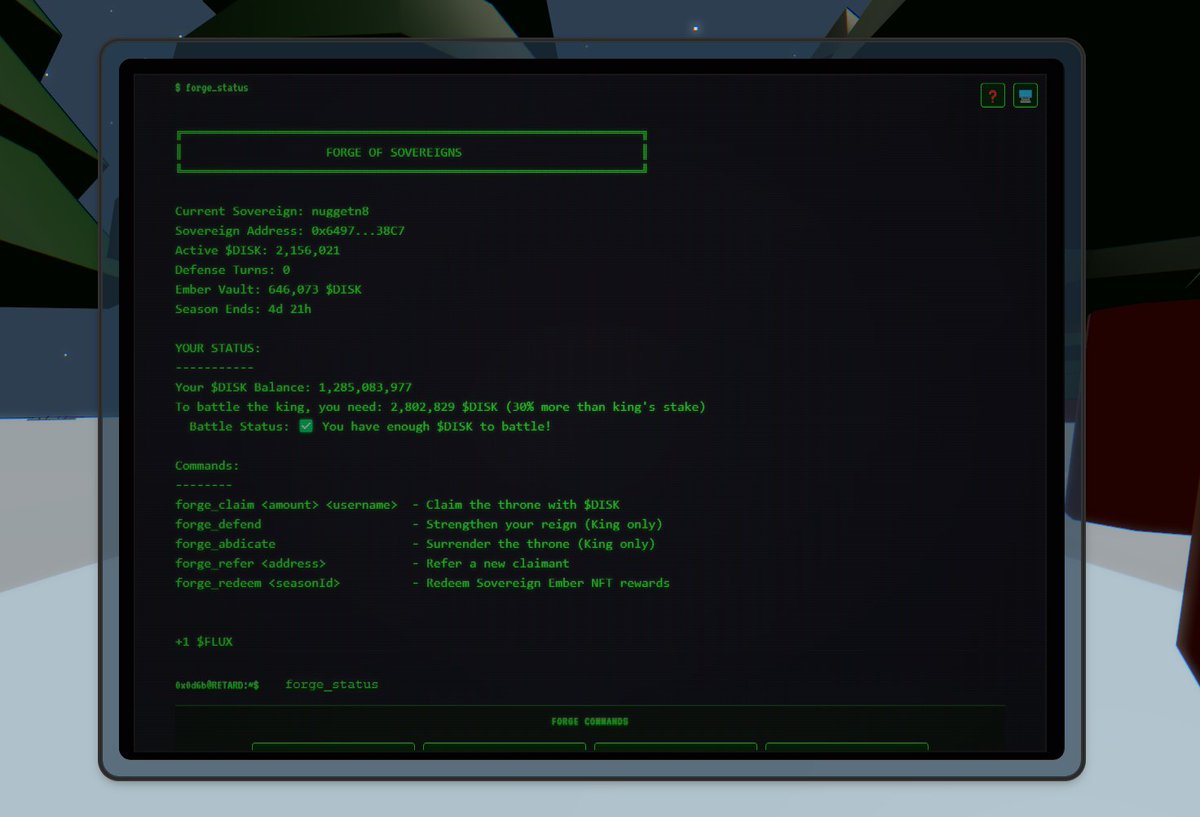Collapse the FORGE COMMANDS panel

click(x=589, y=720)
